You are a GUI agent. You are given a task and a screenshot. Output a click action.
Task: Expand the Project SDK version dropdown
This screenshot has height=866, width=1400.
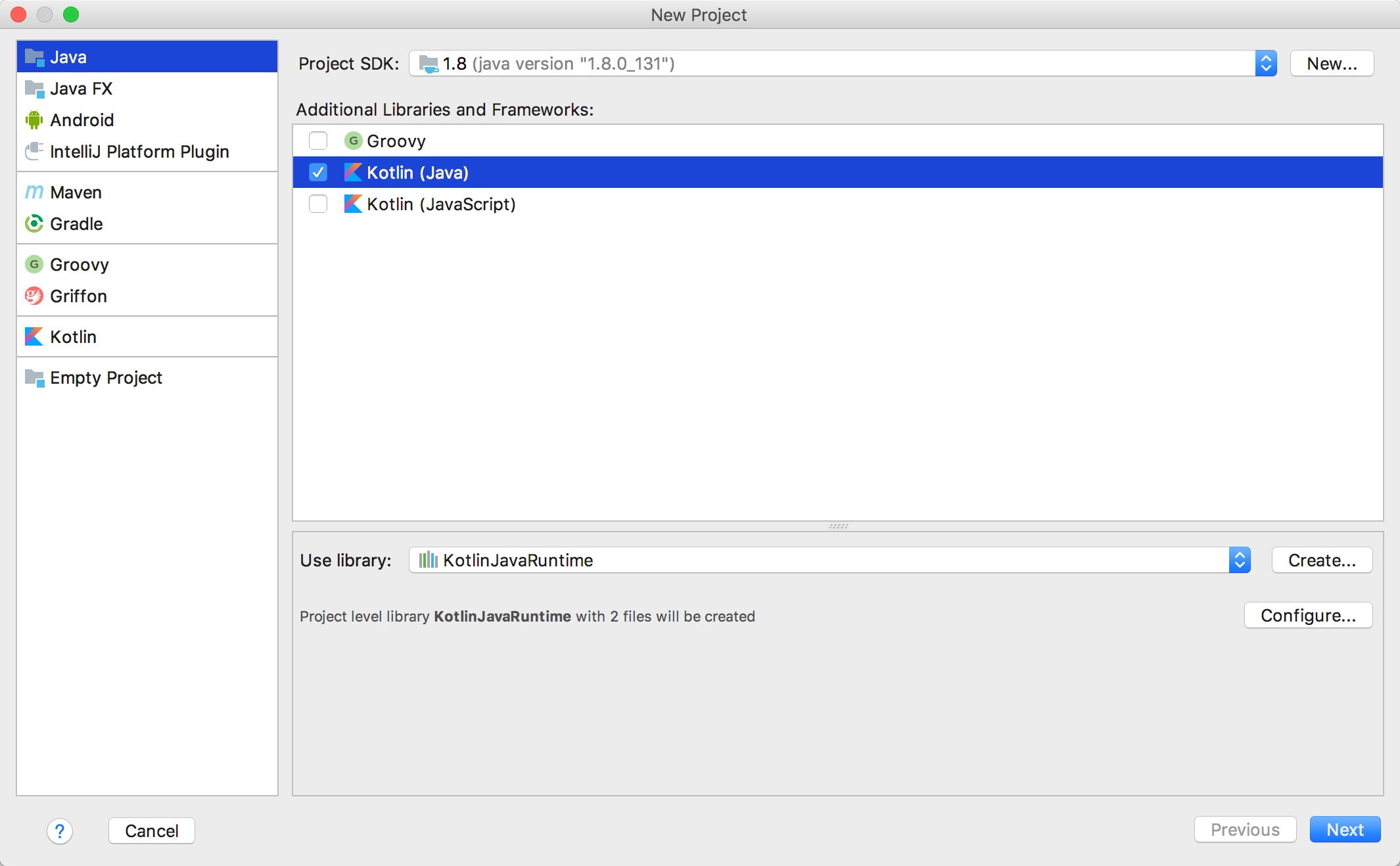click(1266, 63)
